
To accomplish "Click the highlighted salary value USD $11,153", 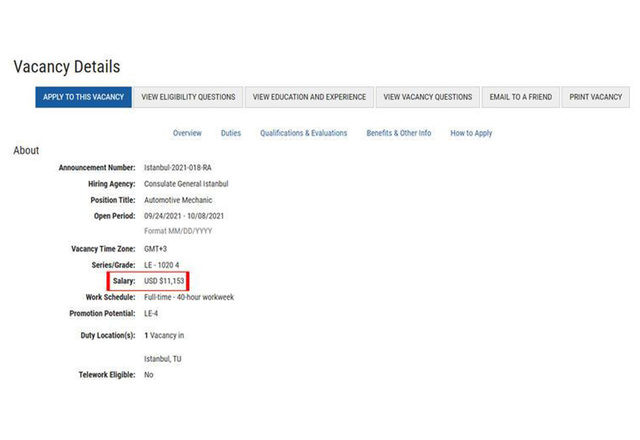I will [164, 281].
